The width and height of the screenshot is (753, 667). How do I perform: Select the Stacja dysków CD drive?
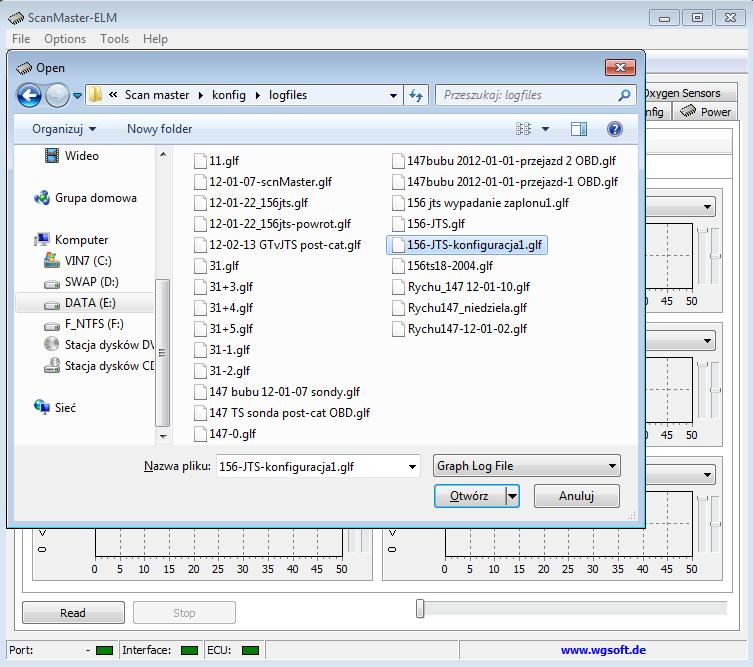(x=98, y=366)
